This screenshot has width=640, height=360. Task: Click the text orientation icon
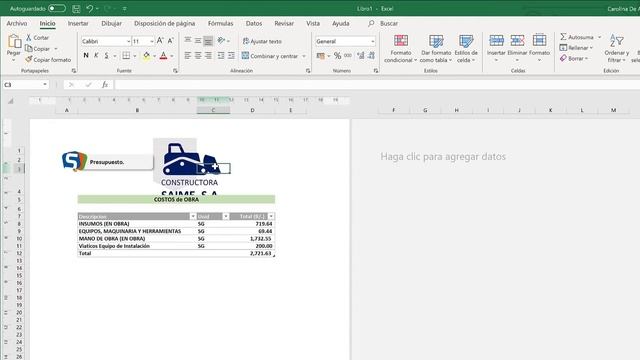221,40
